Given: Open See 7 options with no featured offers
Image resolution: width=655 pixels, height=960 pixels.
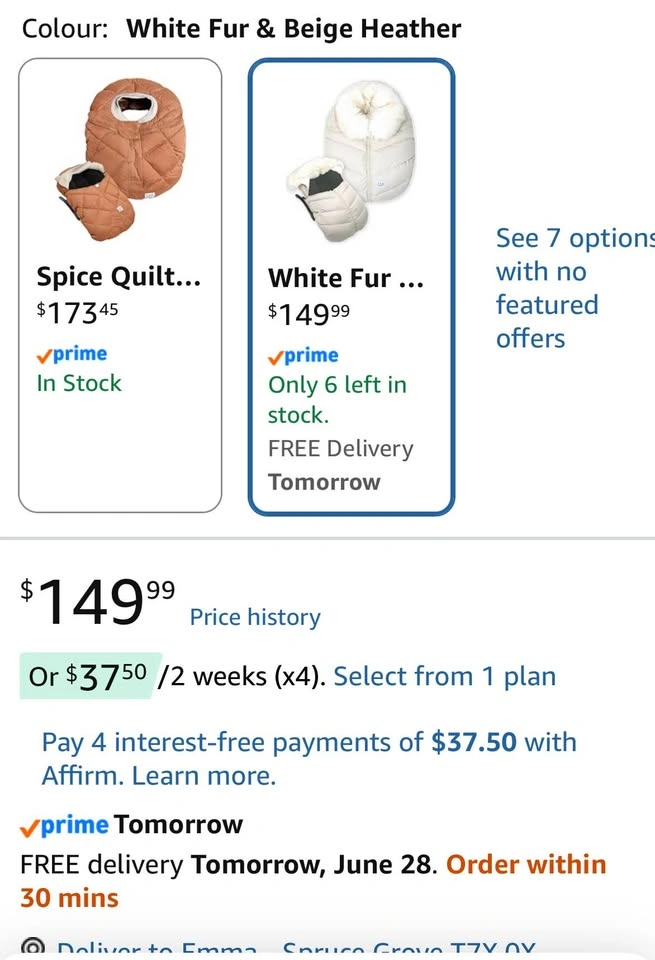Looking at the screenshot, I should pyautogui.click(x=574, y=288).
